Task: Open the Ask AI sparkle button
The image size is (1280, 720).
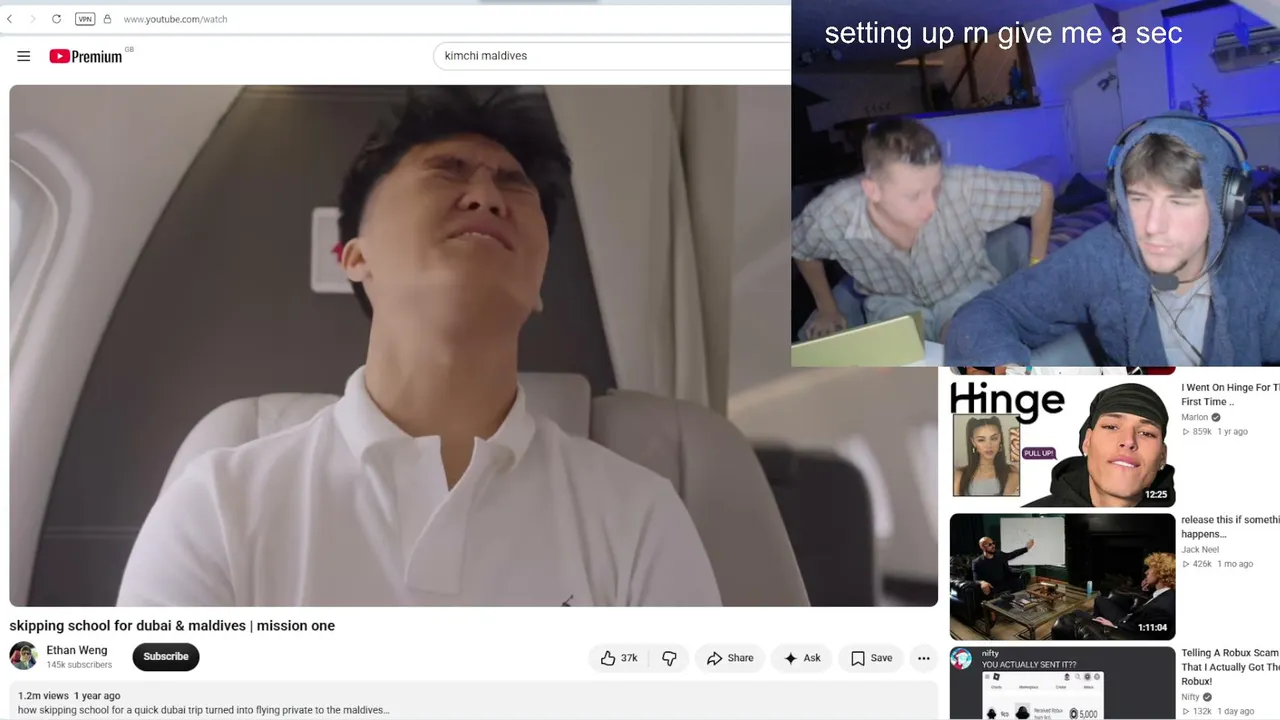Action: (x=802, y=658)
